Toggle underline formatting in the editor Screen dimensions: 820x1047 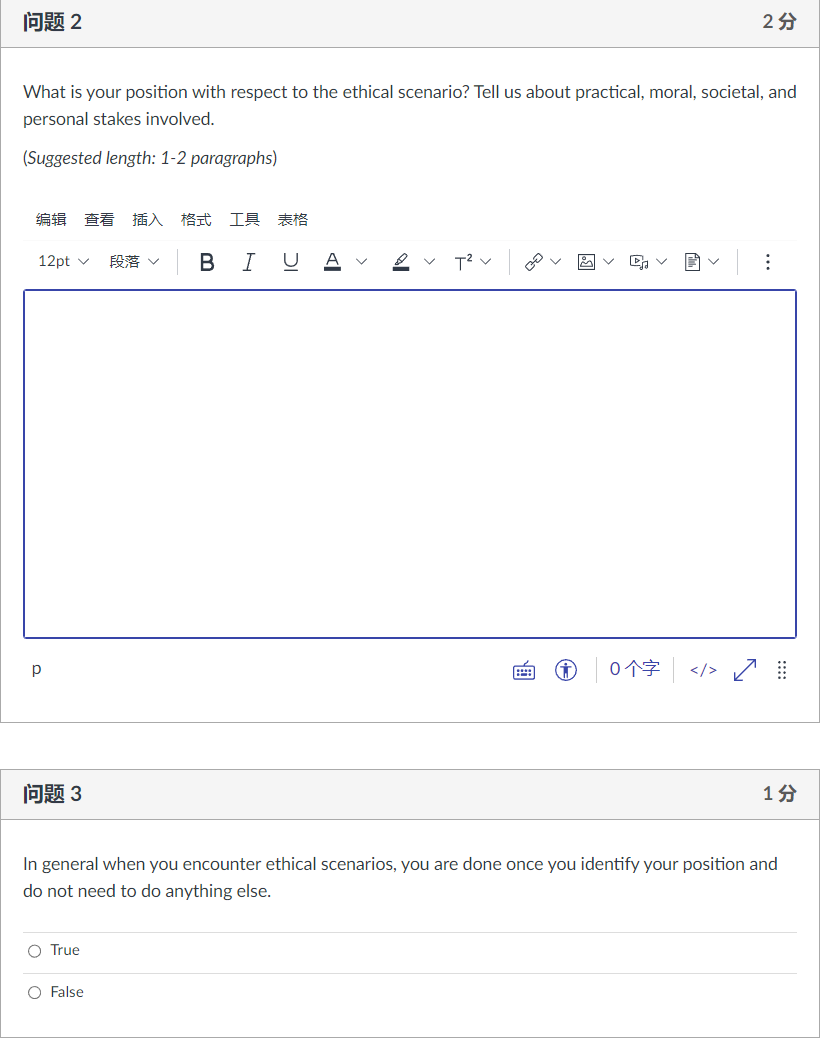[290, 262]
